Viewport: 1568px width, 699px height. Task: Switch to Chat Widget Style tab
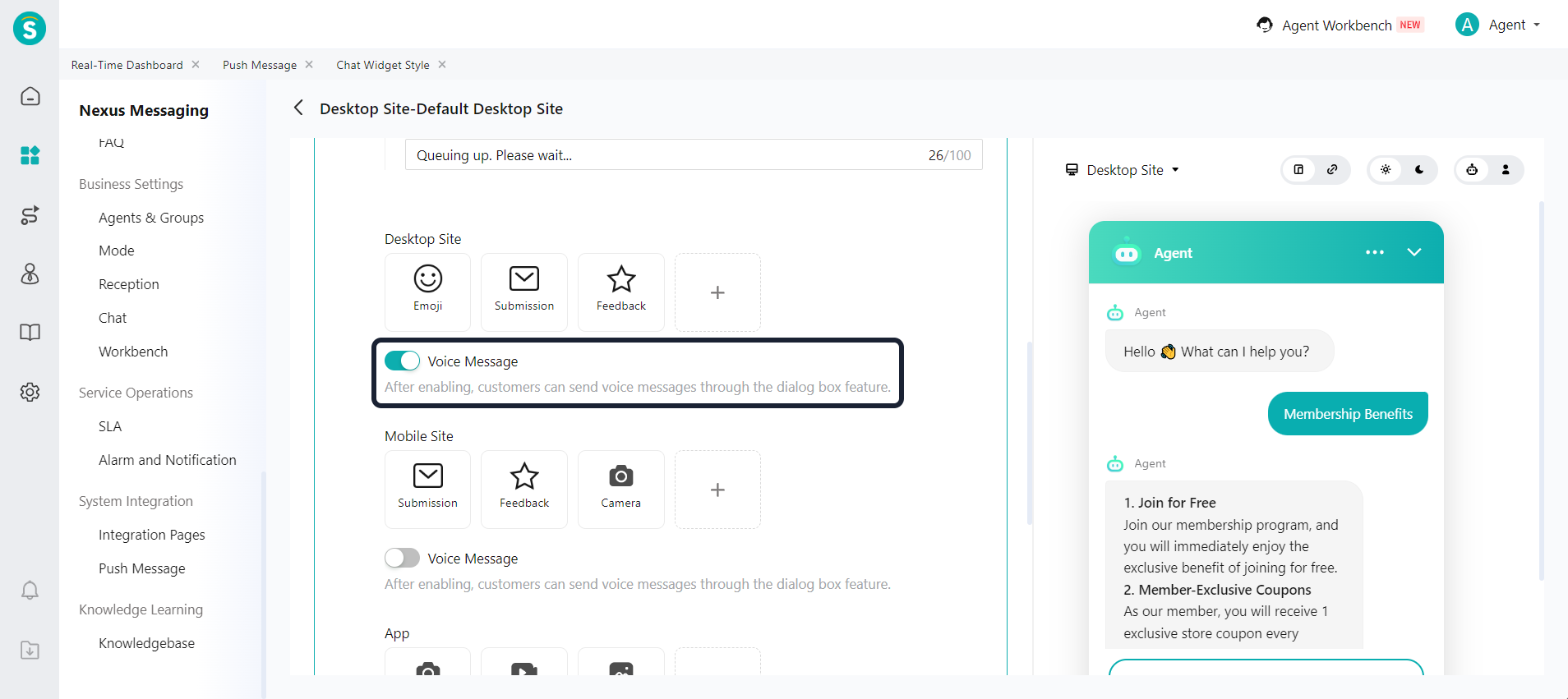(383, 65)
